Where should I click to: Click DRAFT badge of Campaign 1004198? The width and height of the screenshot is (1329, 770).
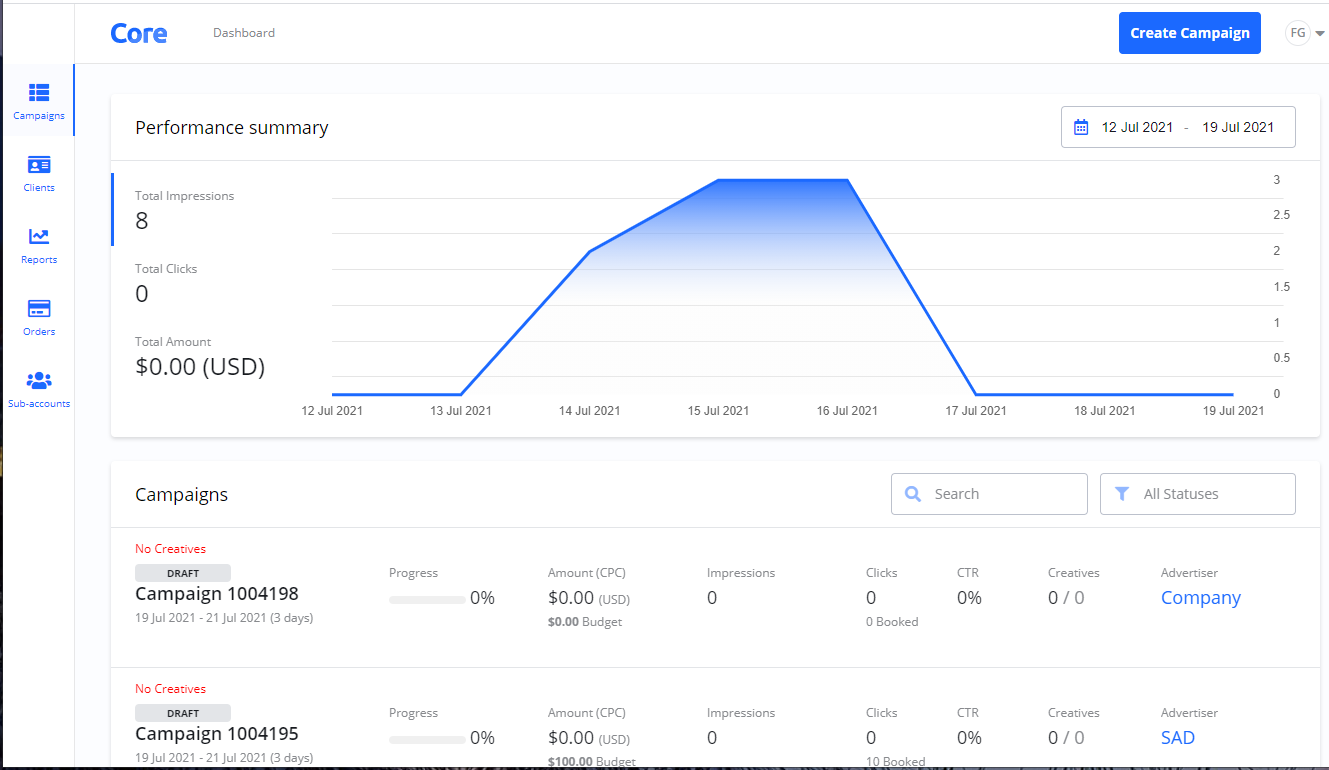[183, 573]
